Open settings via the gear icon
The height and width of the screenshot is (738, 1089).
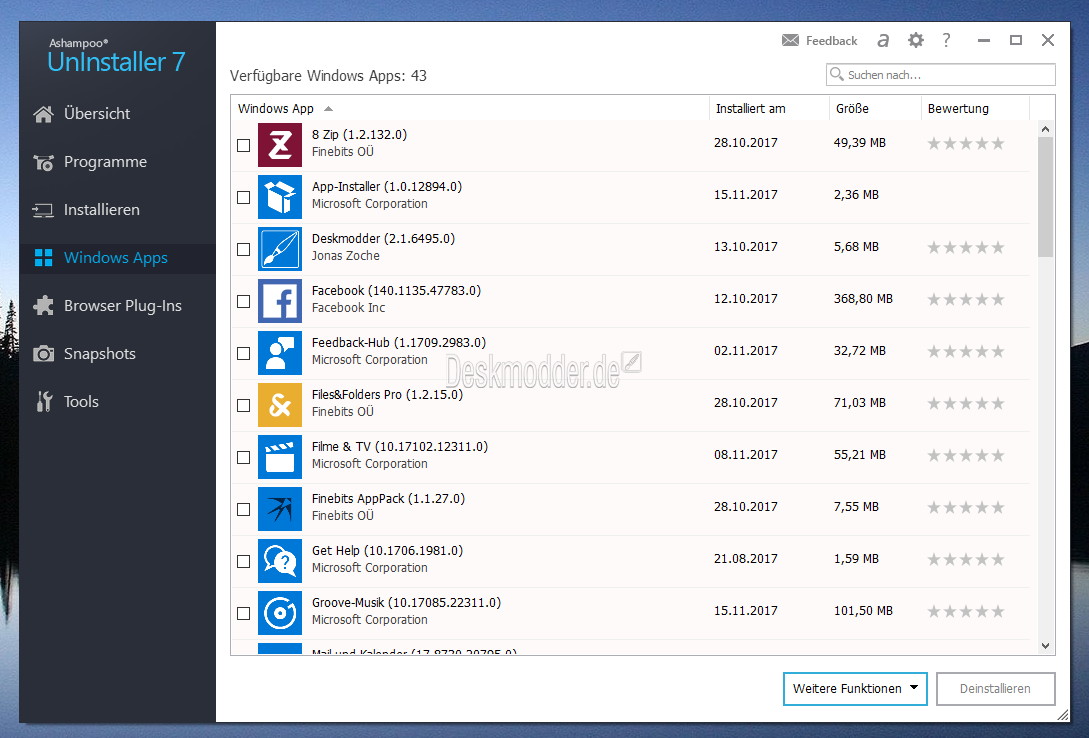click(916, 40)
